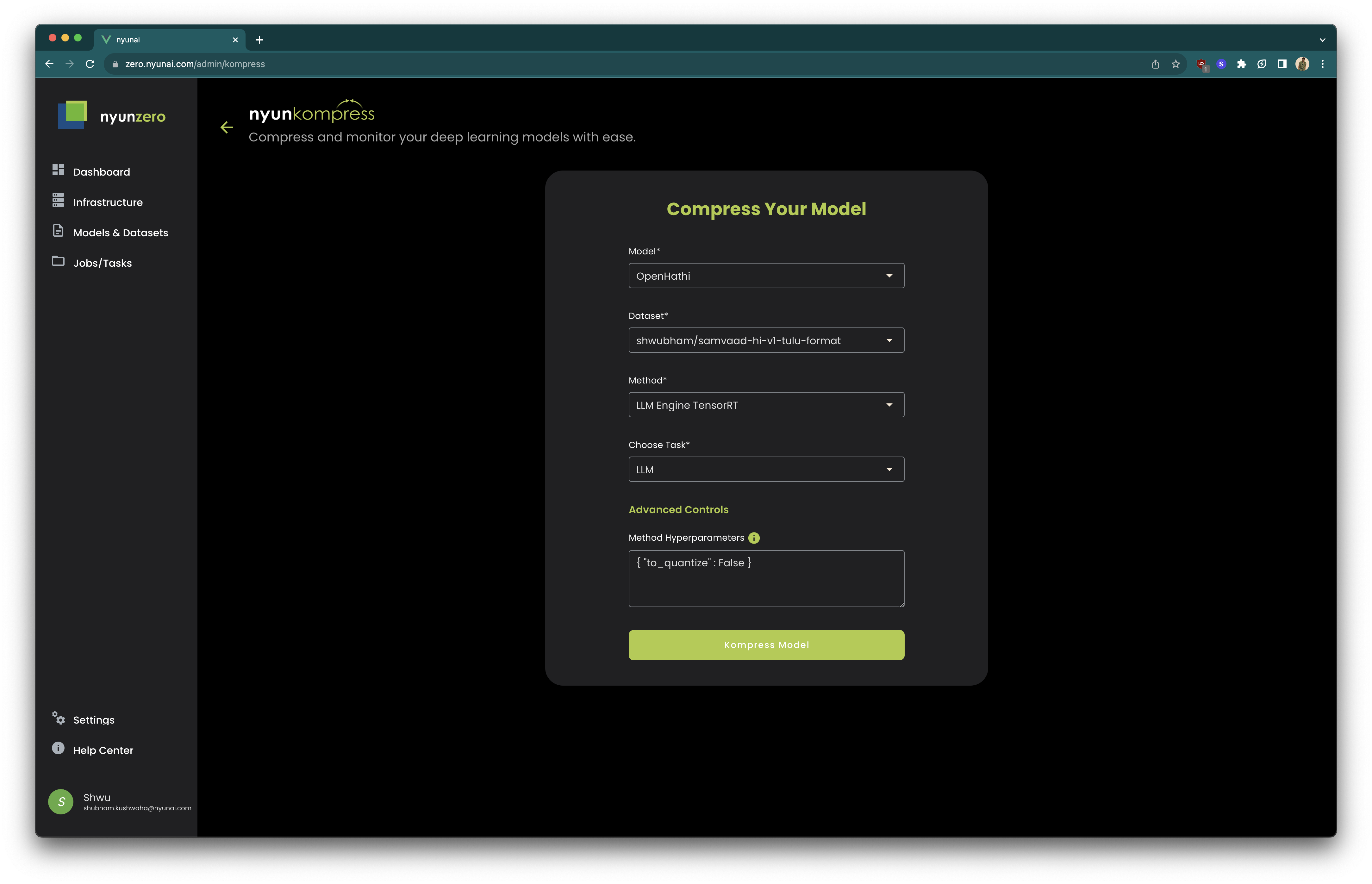This screenshot has width=1372, height=884.
Task: Bookmark the page with the star icon
Action: (x=1176, y=64)
